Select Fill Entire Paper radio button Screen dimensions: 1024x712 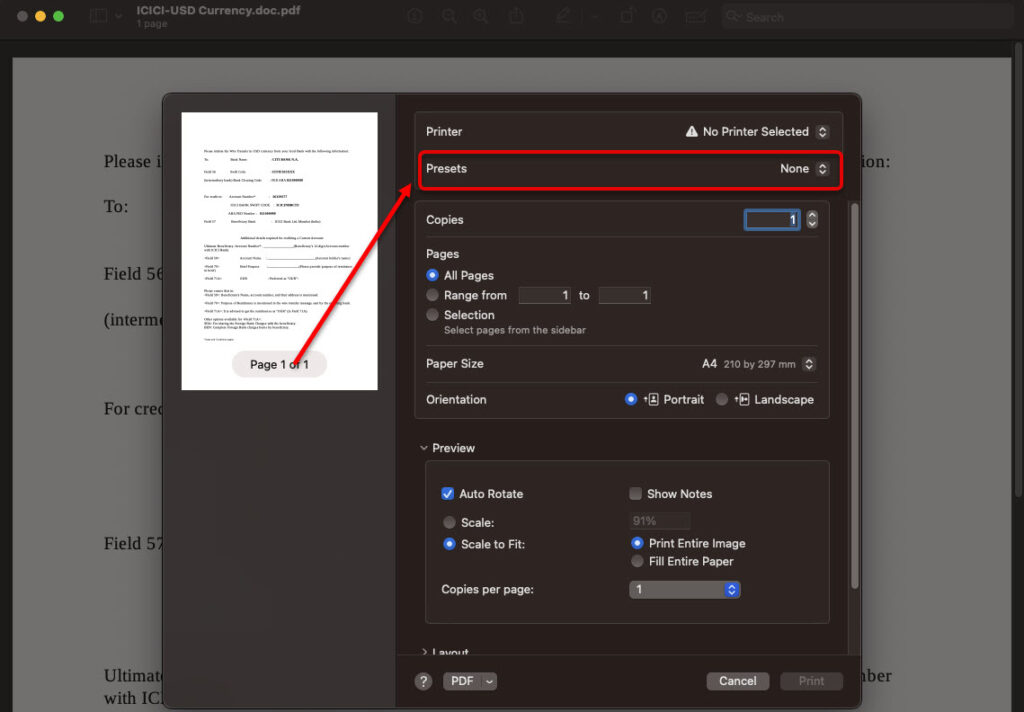click(637, 561)
